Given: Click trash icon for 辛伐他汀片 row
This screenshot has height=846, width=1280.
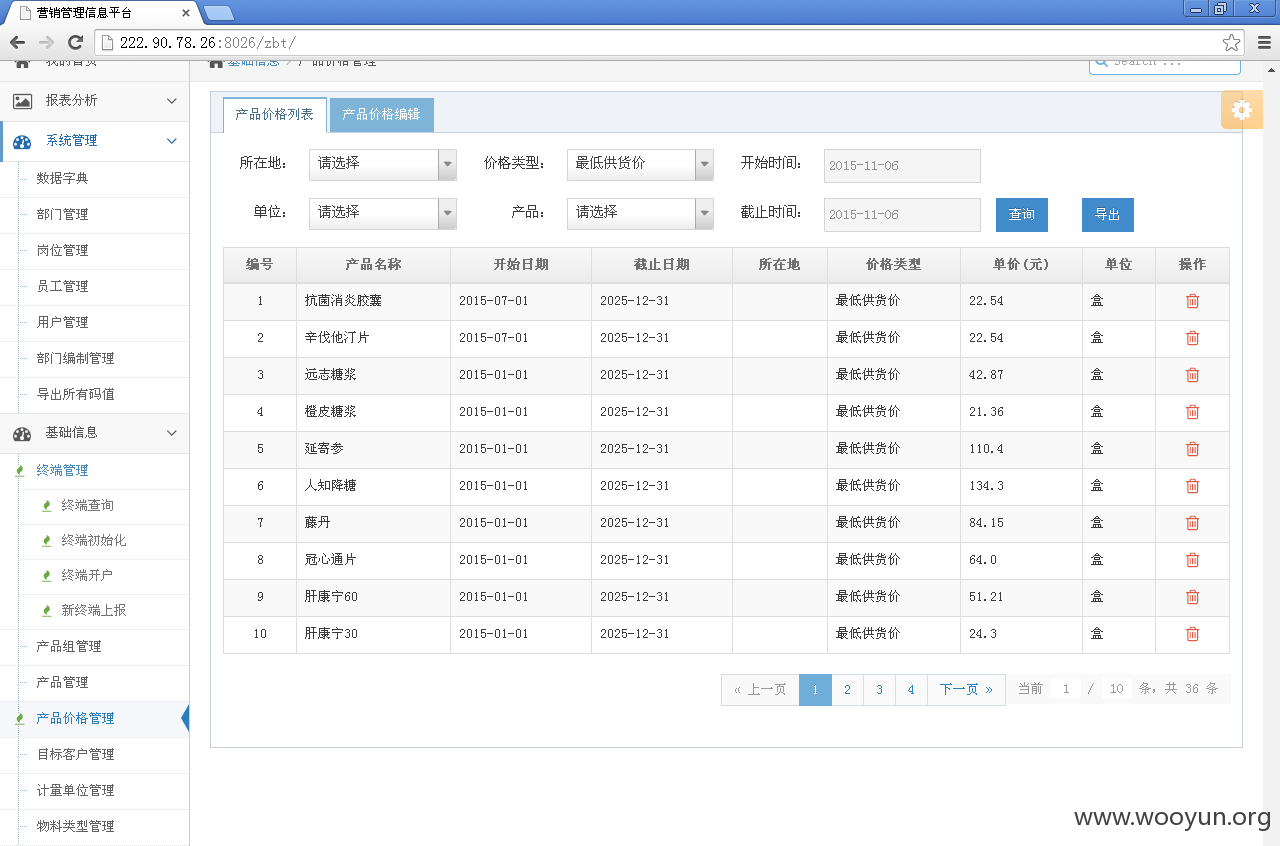Looking at the screenshot, I should coord(1192,338).
